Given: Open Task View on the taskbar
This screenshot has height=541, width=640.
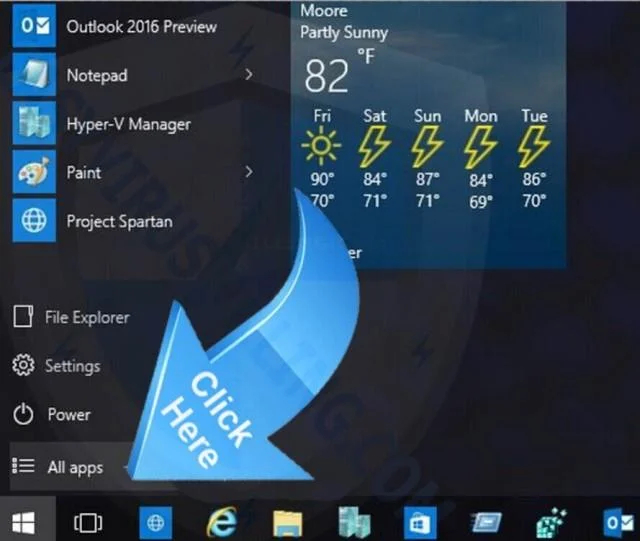Looking at the screenshot, I should click(88, 523).
